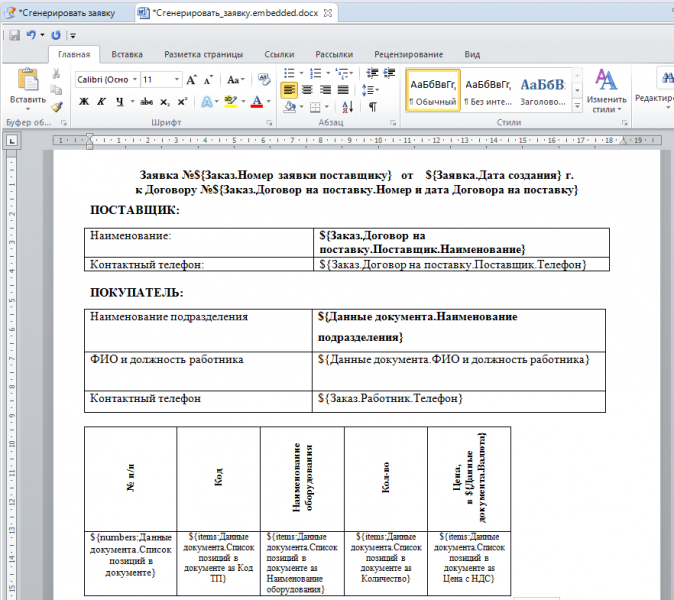Open the change case Аа dropdown
The height and width of the screenshot is (600, 674).
[x=235, y=80]
